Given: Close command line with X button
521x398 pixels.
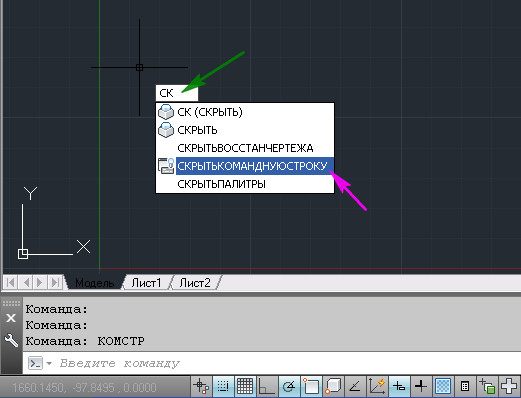Looking at the screenshot, I should point(11,318).
